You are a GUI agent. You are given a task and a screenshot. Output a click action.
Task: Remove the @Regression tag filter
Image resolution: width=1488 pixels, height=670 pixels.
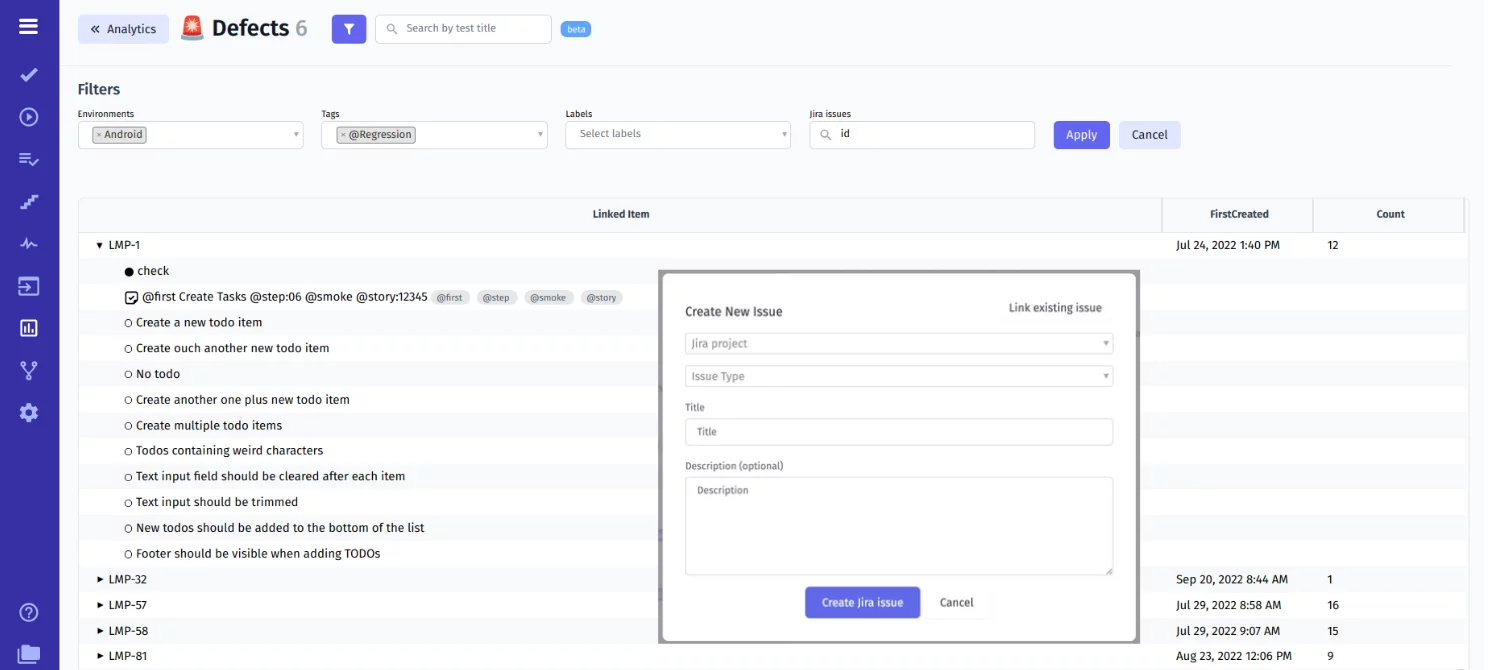(342, 135)
